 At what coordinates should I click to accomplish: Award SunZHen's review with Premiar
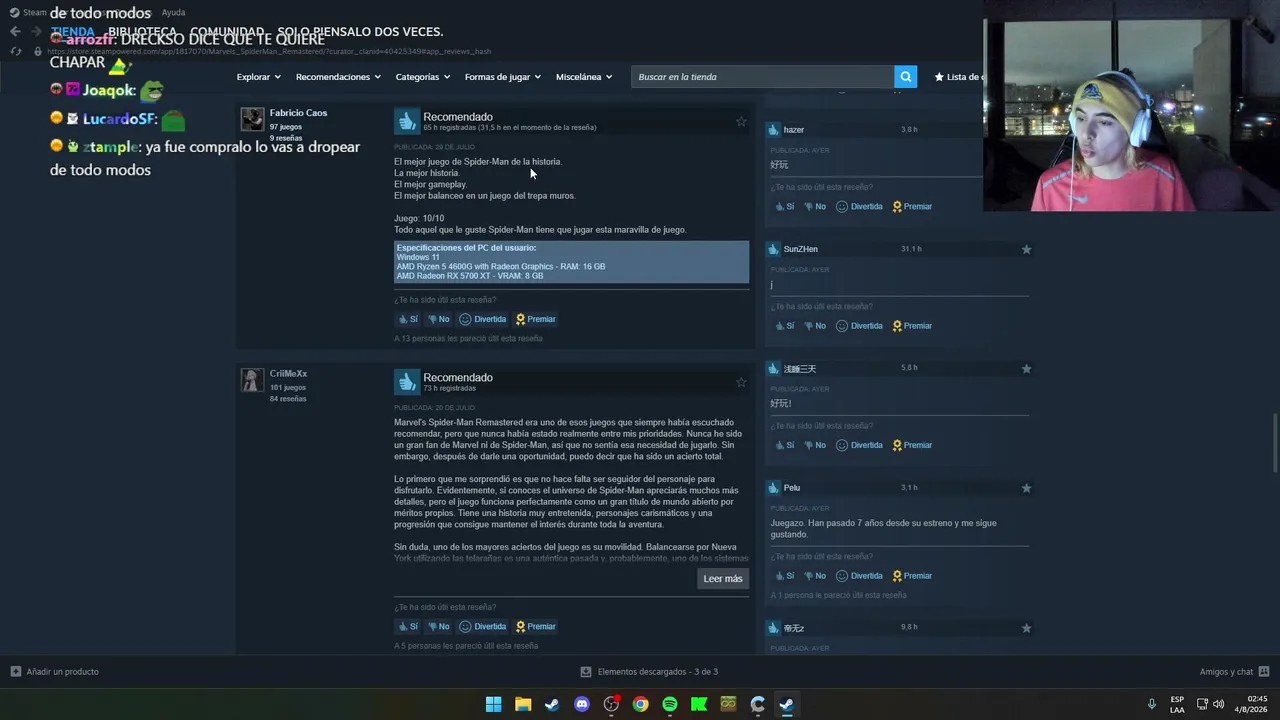tap(912, 326)
